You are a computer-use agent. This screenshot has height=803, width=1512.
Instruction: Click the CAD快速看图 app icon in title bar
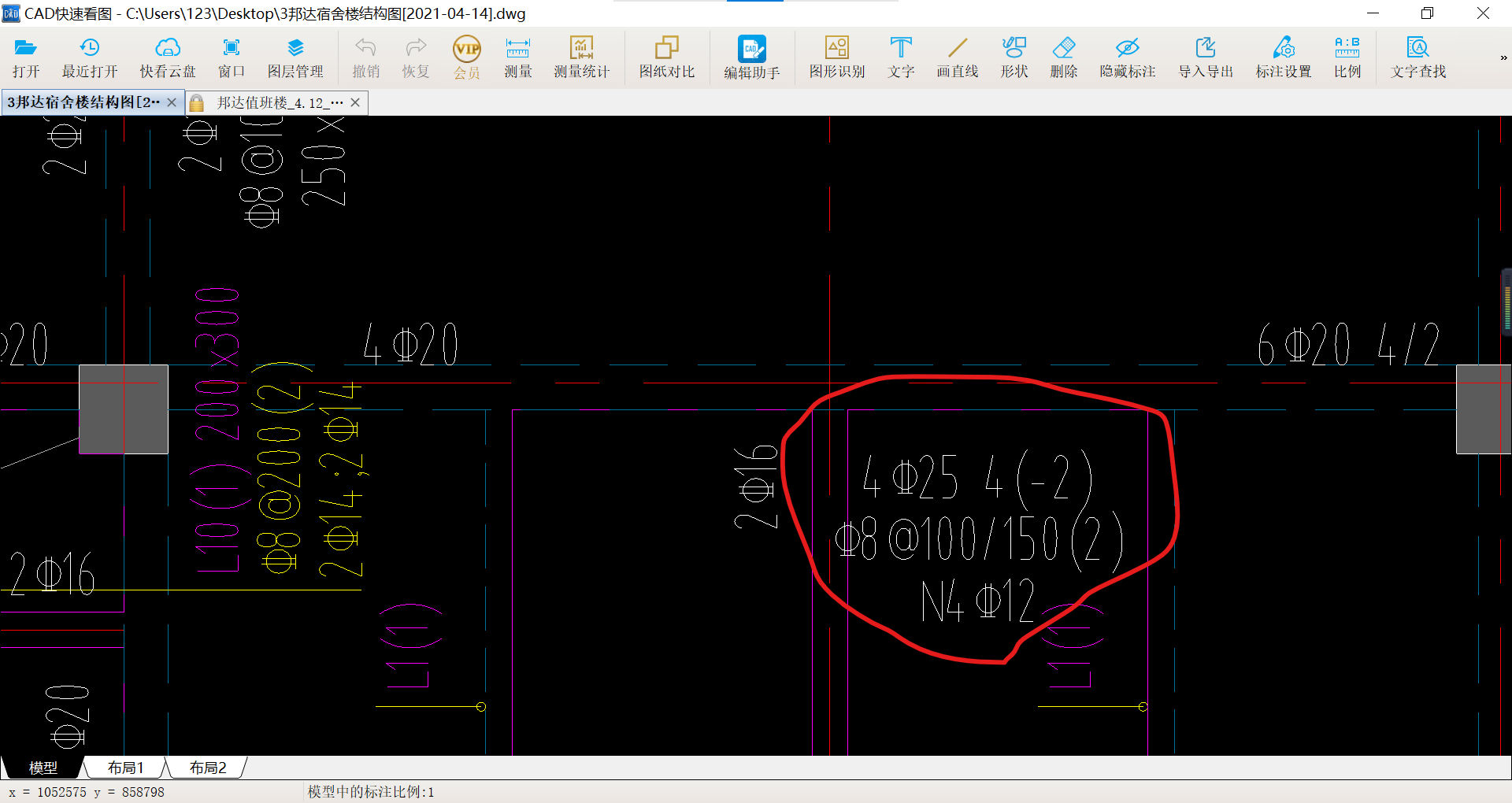[11, 13]
